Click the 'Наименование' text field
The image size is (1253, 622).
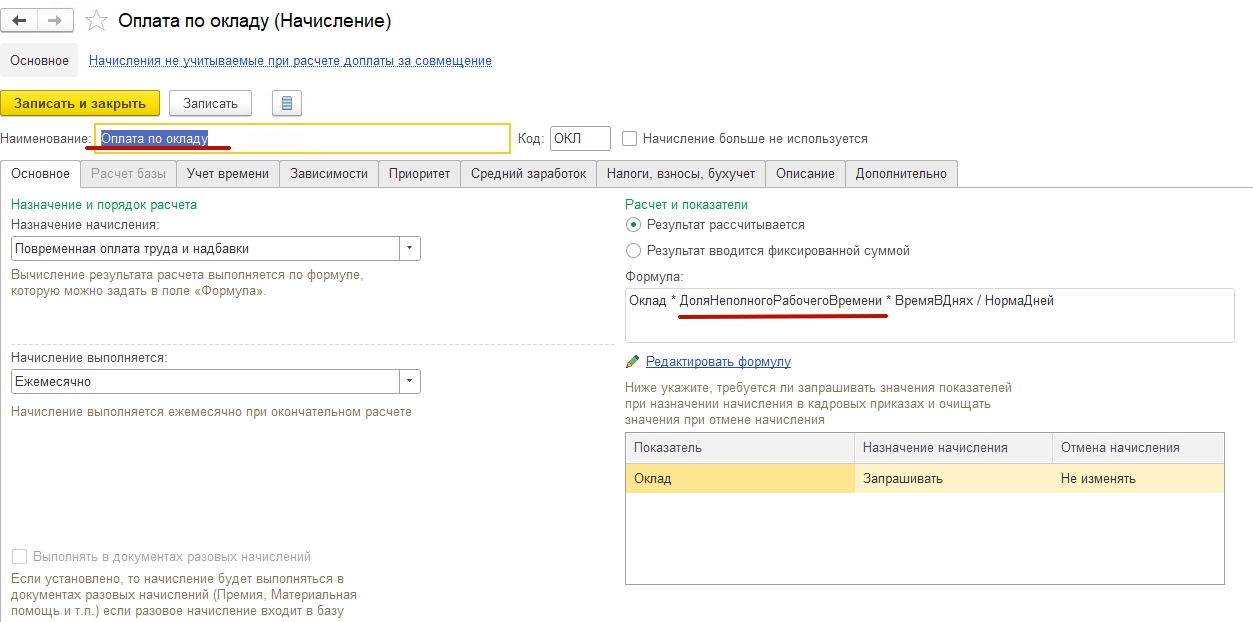click(x=302, y=139)
